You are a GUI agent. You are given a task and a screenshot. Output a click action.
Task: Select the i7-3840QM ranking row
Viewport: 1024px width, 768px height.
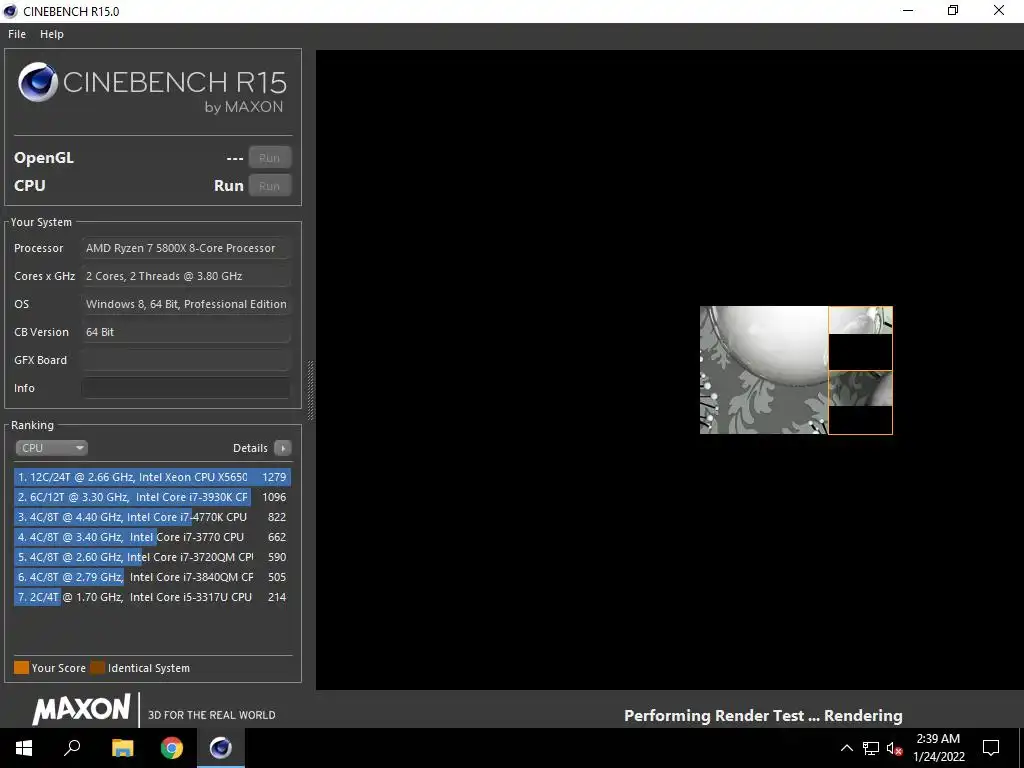[152, 577]
